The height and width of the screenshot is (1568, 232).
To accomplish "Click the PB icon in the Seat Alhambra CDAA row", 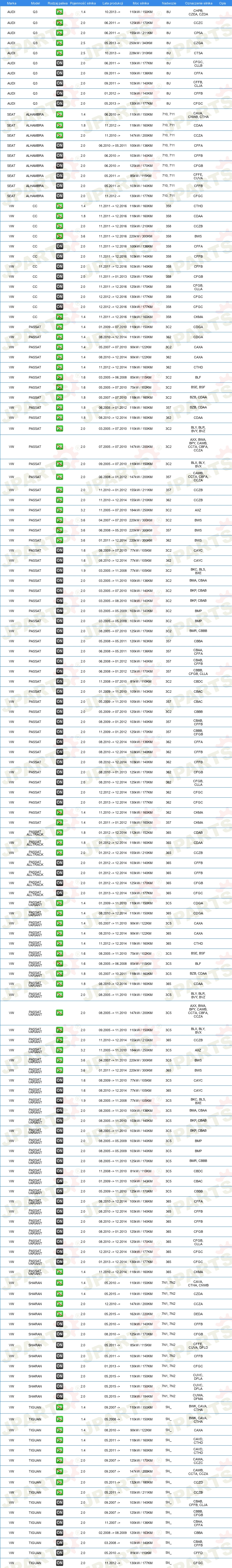I will [60, 125].
